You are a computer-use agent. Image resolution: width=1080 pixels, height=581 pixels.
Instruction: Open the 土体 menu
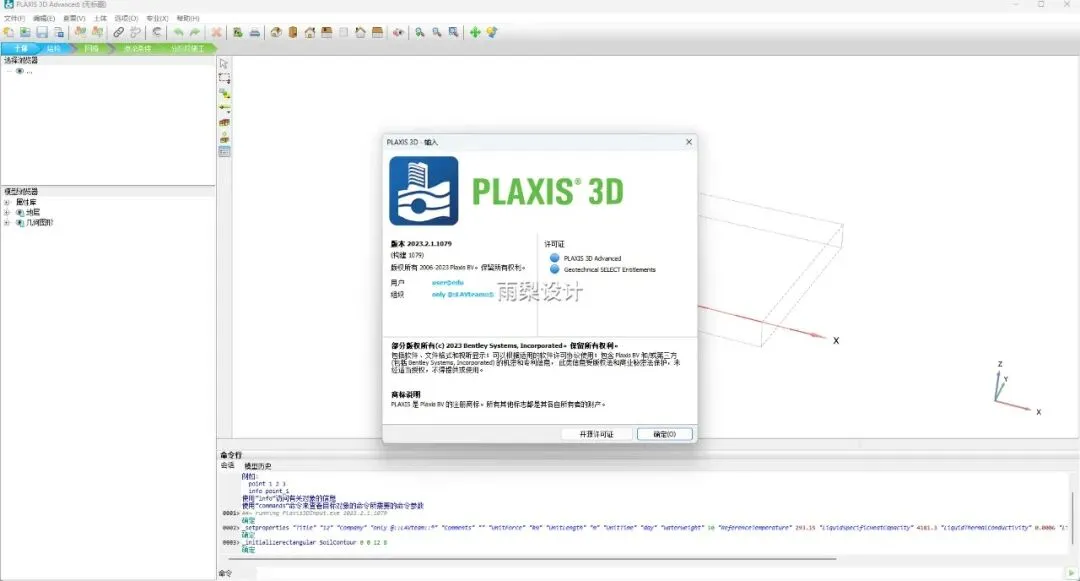coord(100,19)
